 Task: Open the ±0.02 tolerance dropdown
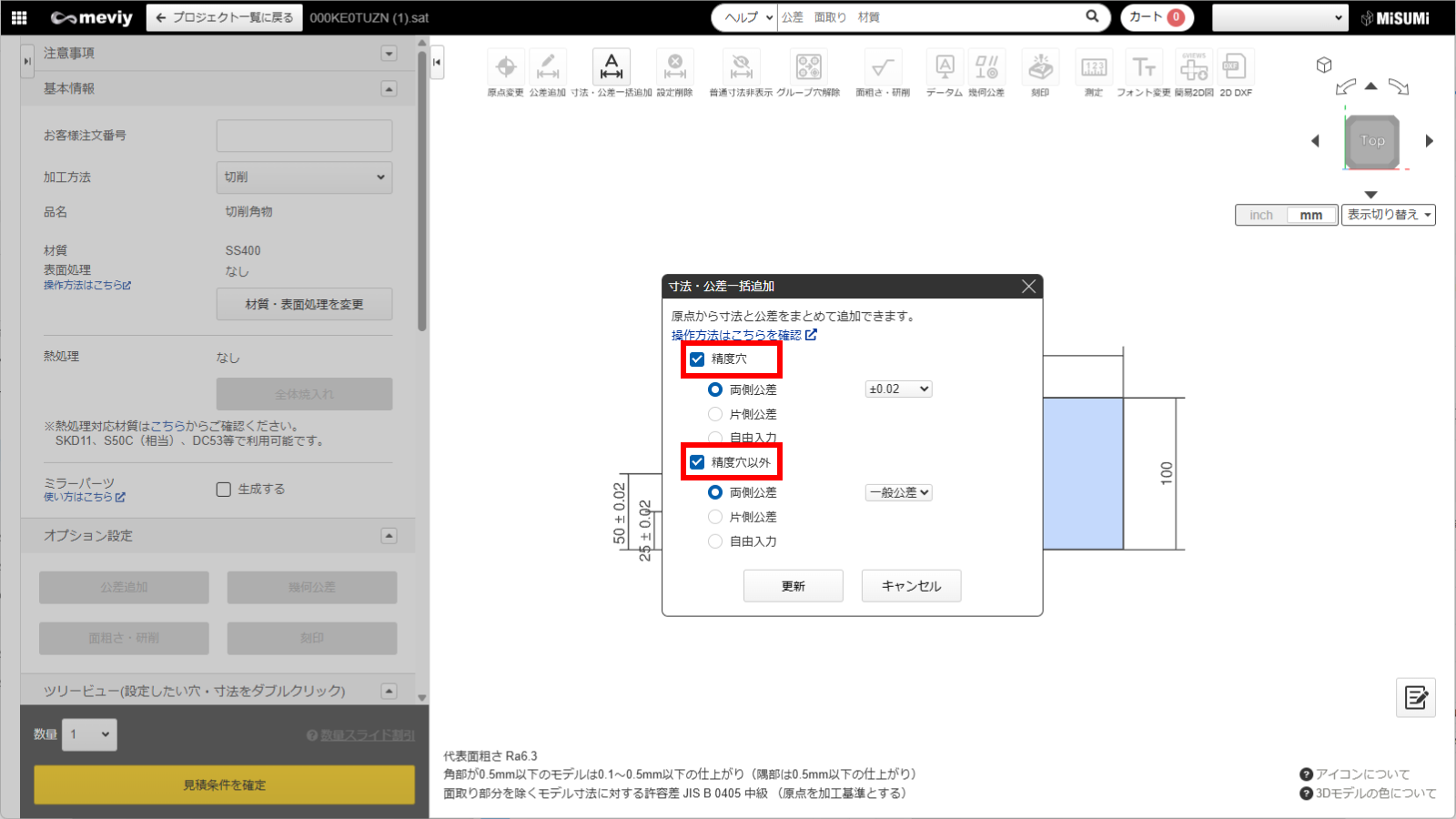pos(898,389)
